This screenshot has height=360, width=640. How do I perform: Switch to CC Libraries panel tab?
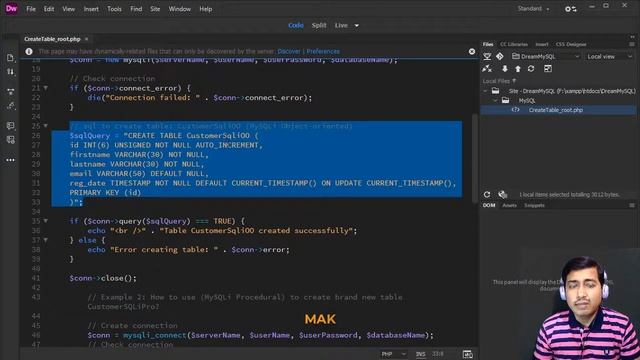tap(514, 44)
